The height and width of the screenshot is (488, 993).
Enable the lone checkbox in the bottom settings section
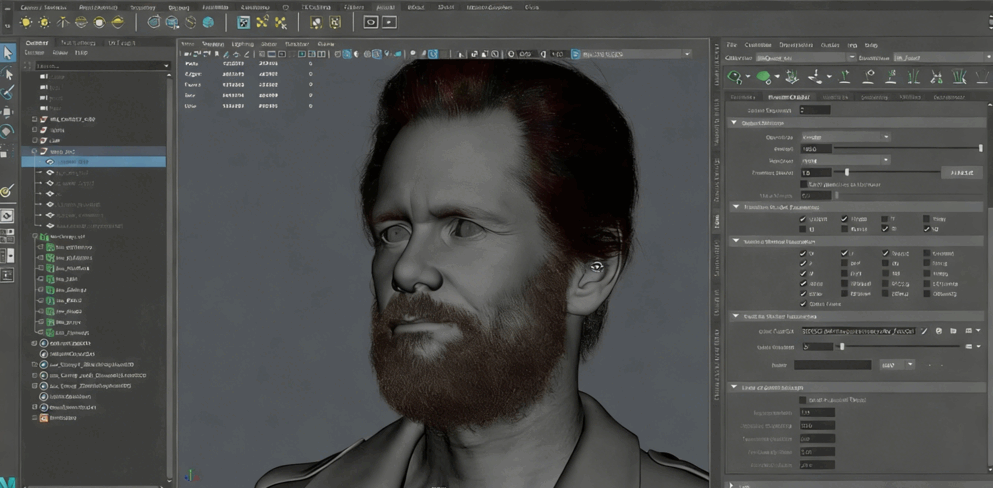[803, 400]
